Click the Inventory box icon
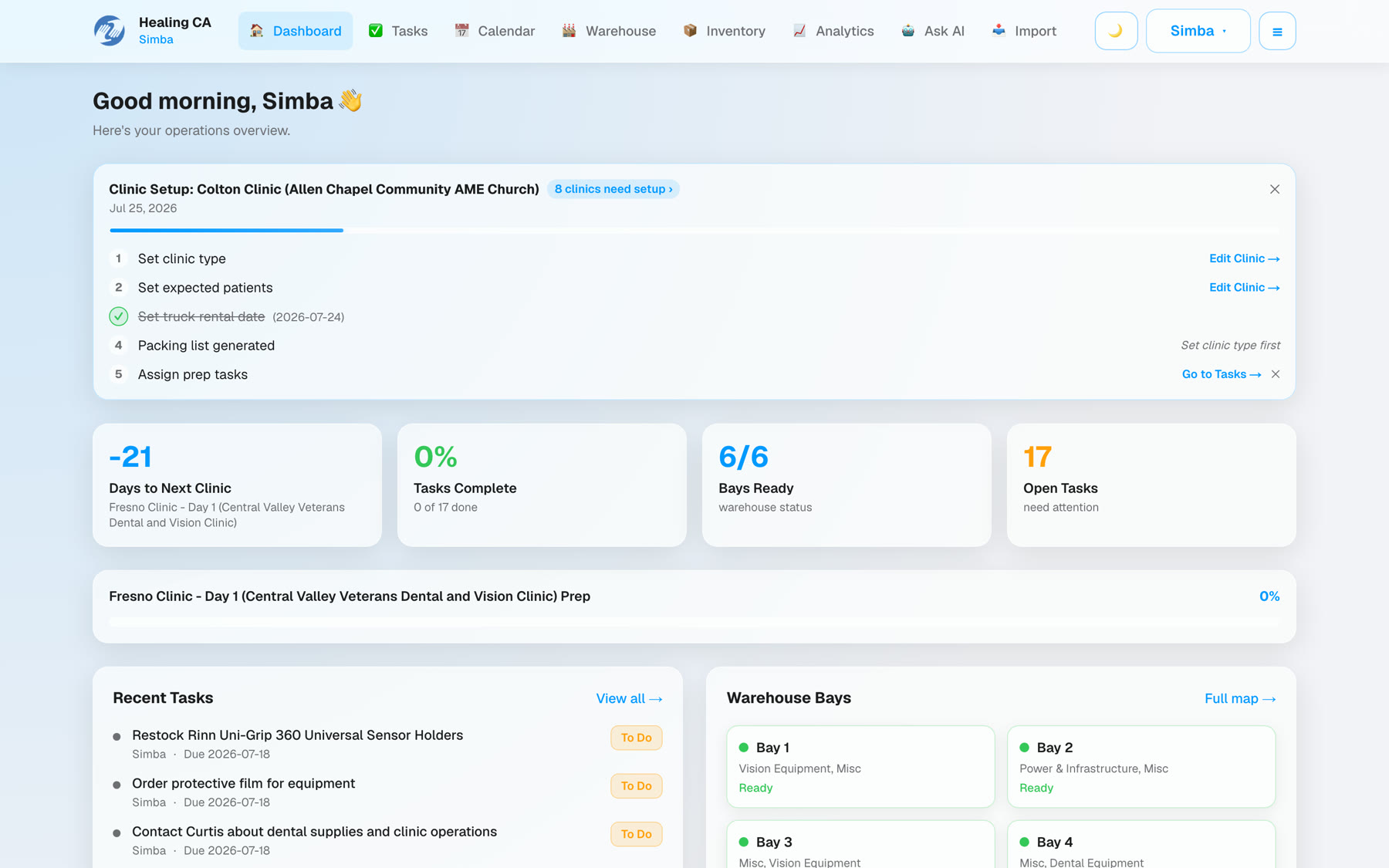Viewport: 1389px width, 868px height. (x=690, y=31)
